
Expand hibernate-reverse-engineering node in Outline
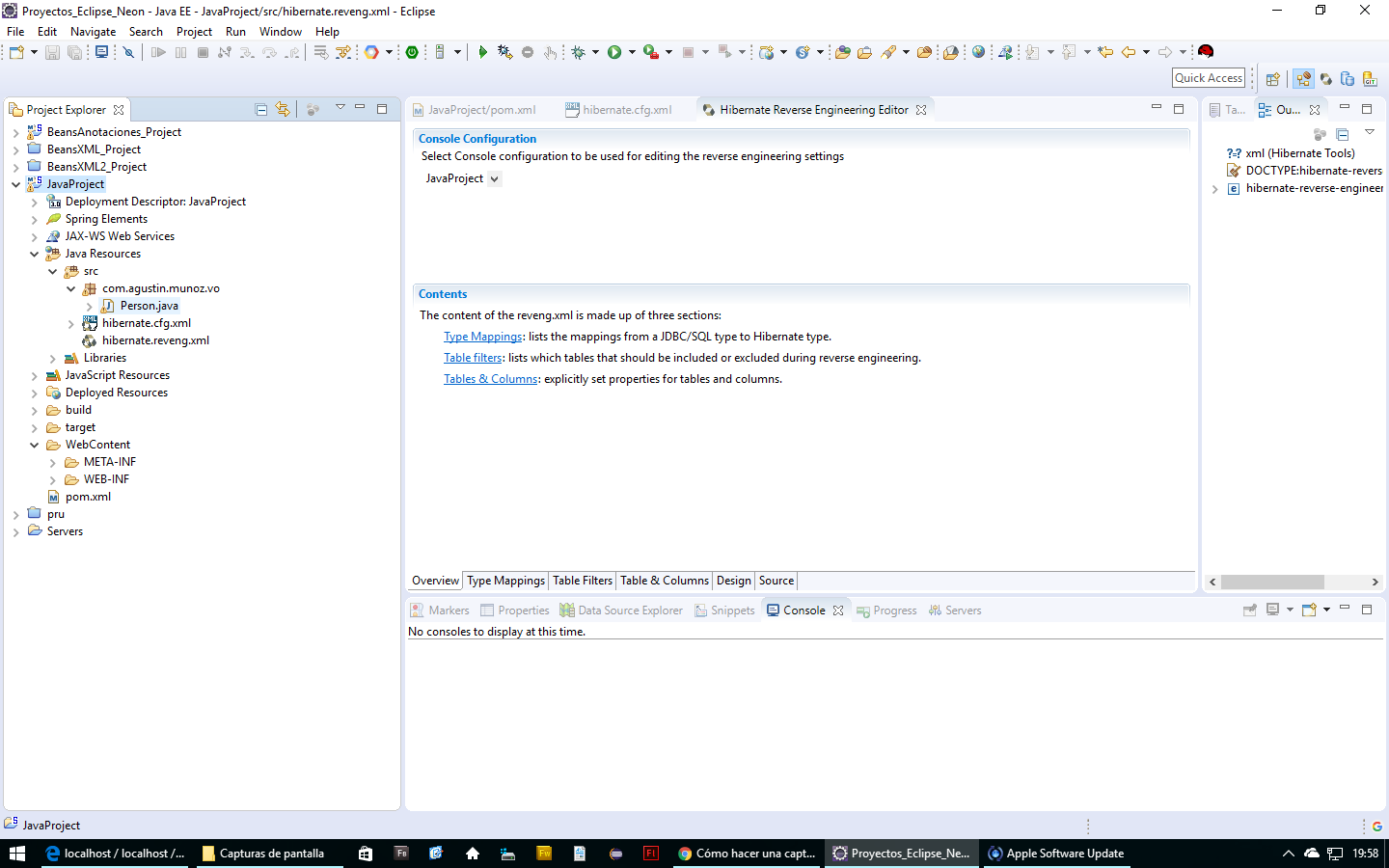pyautogui.click(x=1214, y=189)
